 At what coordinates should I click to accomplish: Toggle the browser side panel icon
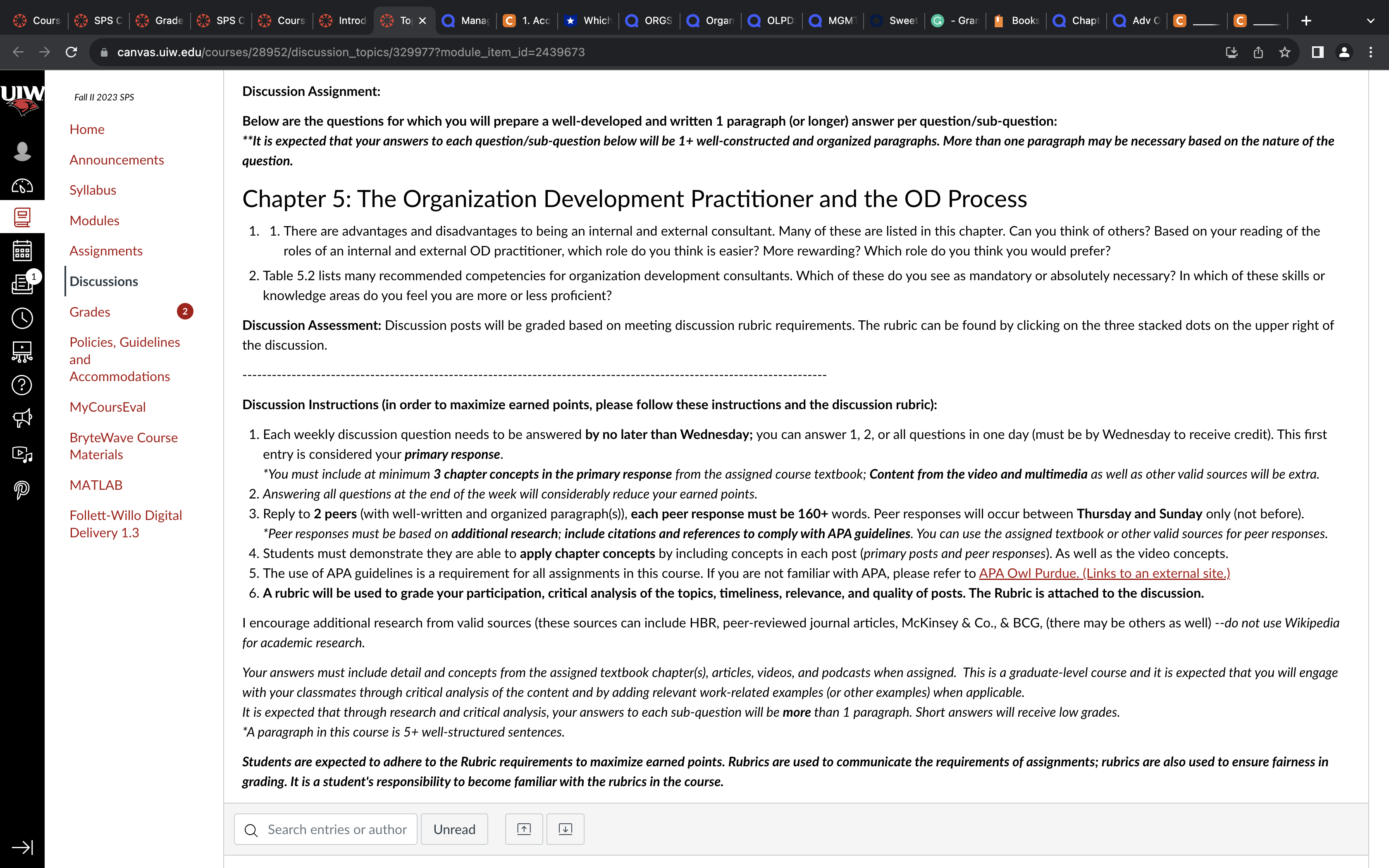point(1318,52)
